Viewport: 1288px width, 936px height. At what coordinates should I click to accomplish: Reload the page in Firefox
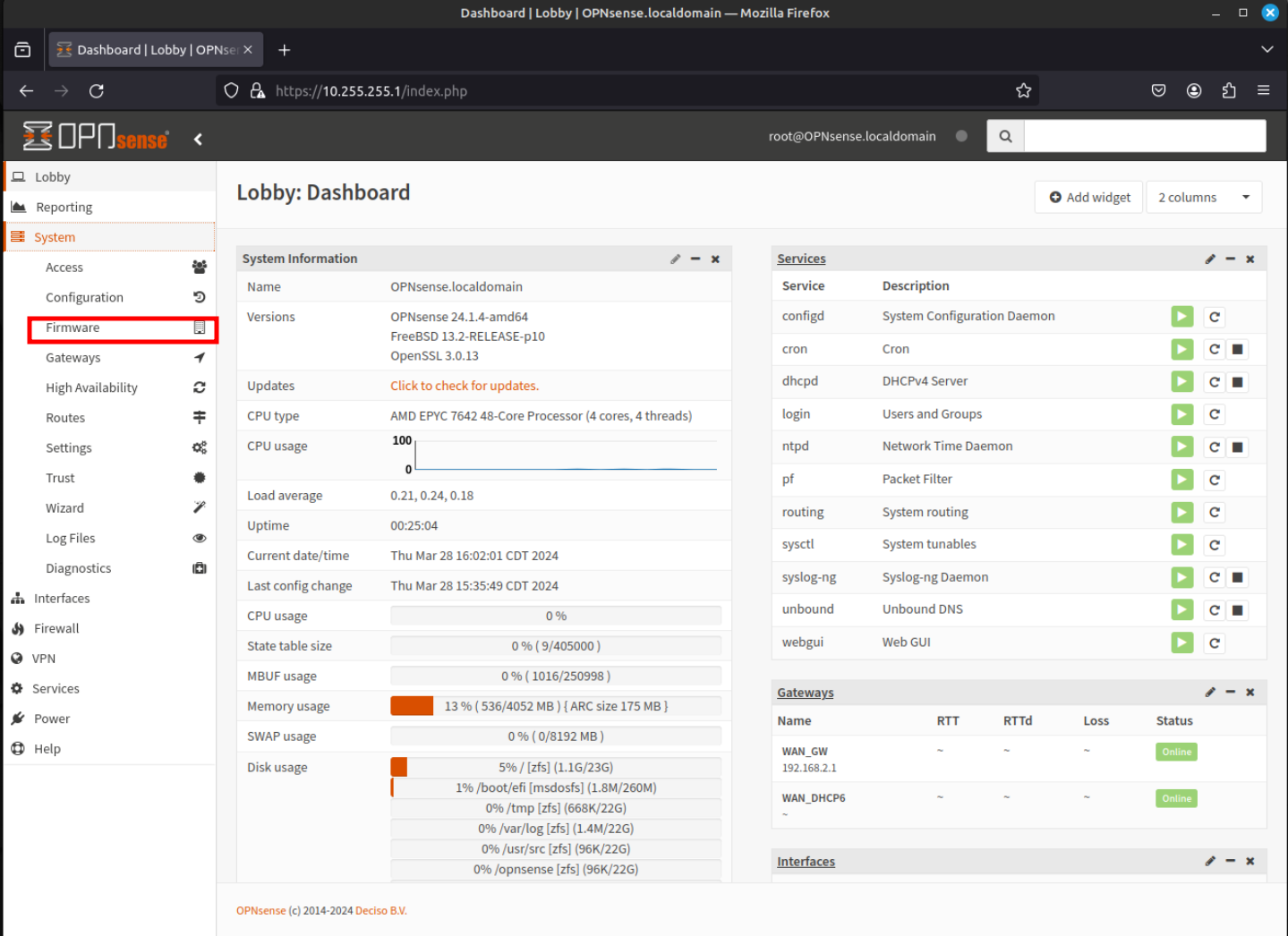(x=97, y=90)
